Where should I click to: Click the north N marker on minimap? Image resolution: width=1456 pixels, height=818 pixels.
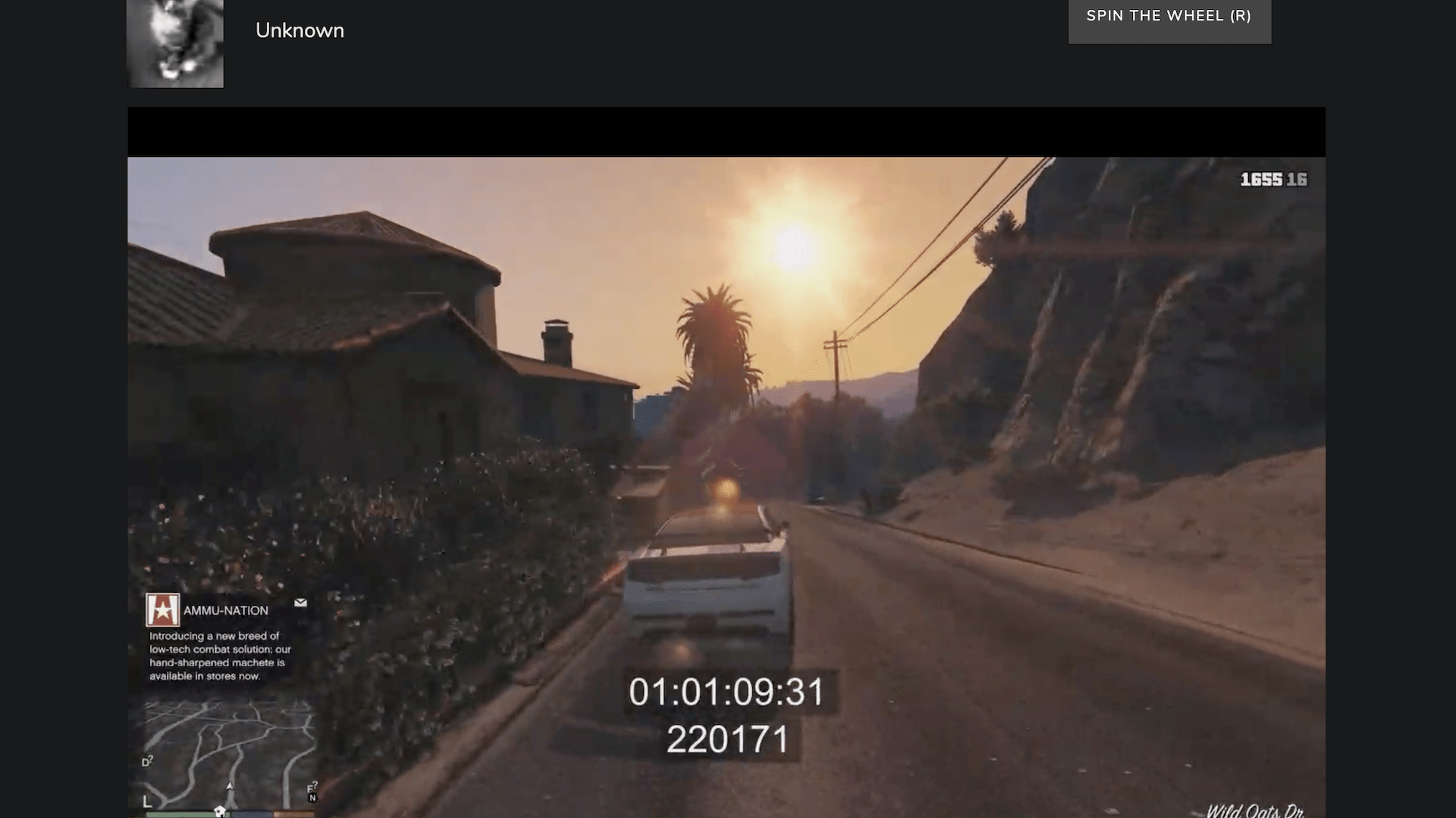(312, 798)
